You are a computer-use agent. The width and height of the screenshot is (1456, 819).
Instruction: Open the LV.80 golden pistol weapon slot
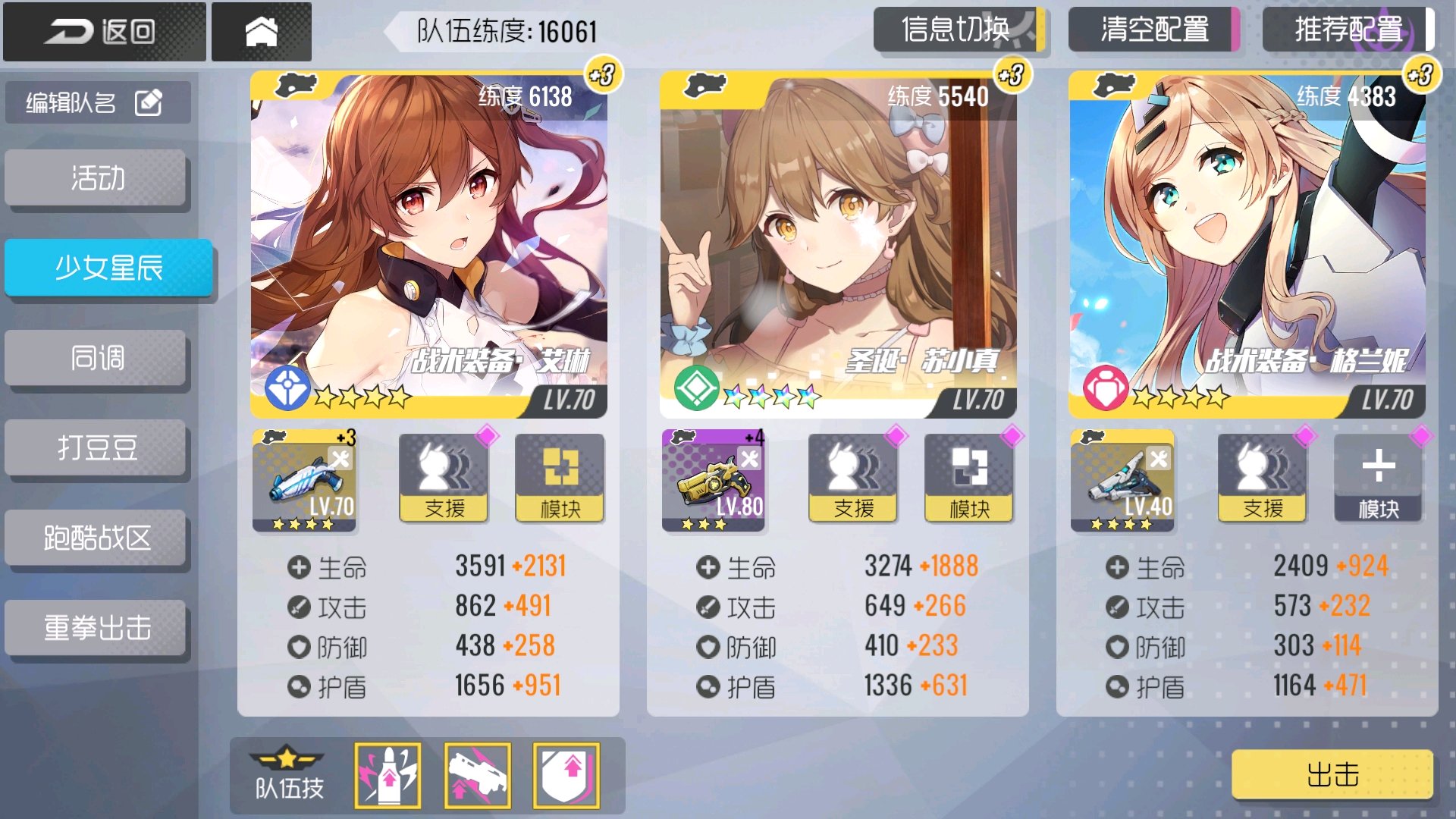pyautogui.click(x=714, y=480)
